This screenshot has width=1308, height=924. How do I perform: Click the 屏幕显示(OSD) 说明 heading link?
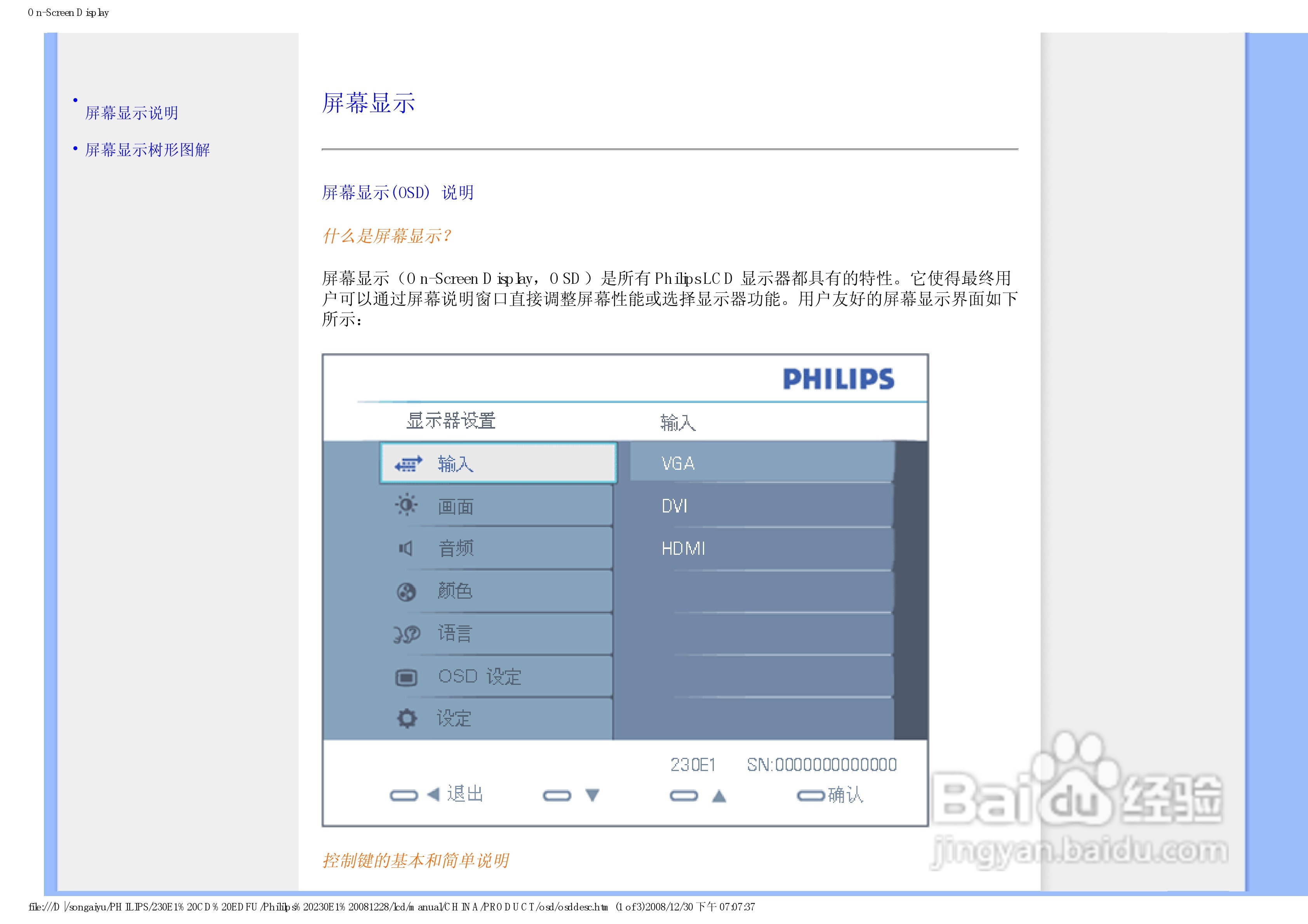[x=398, y=193]
